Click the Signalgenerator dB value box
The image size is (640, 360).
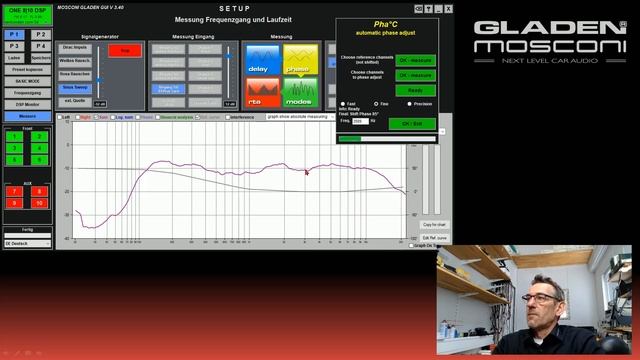(100, 104)
